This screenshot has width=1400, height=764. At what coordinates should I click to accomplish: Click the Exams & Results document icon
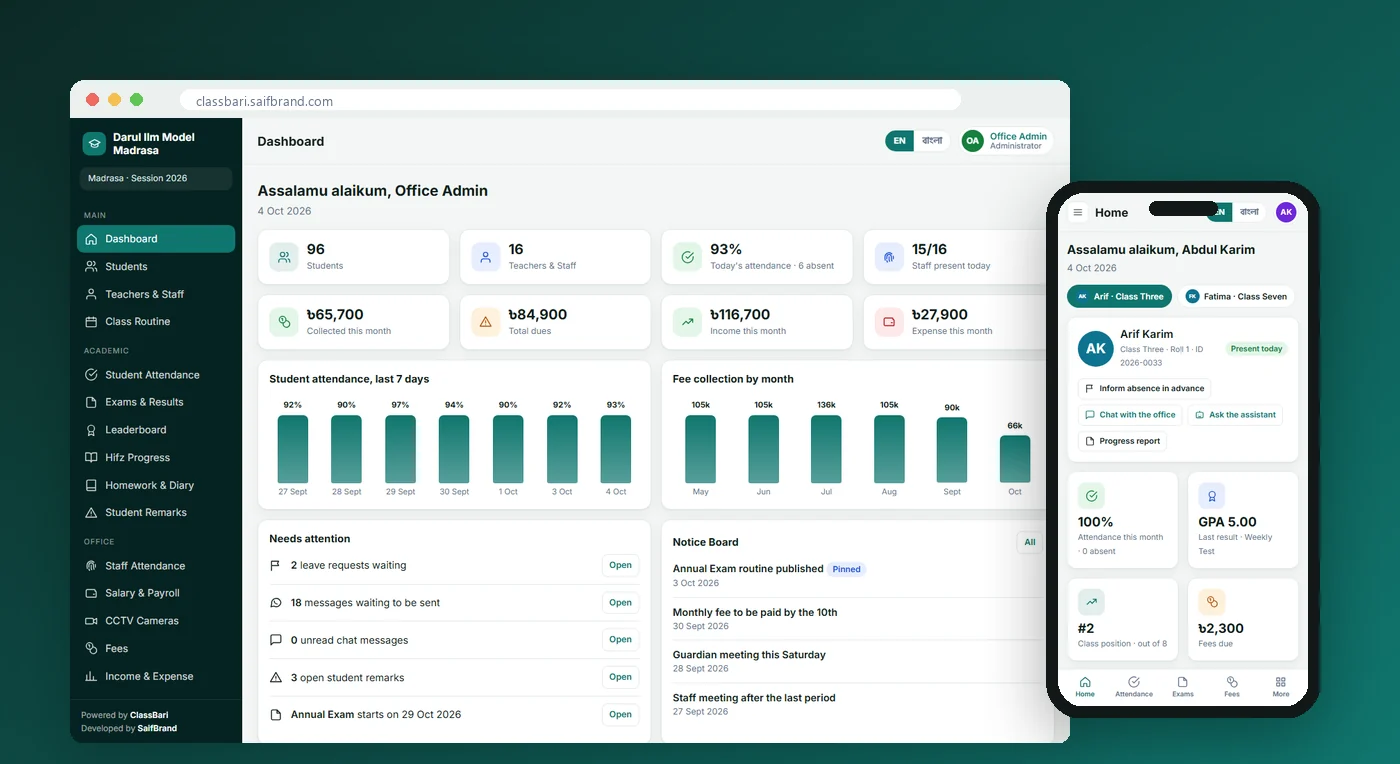(91, 402)
